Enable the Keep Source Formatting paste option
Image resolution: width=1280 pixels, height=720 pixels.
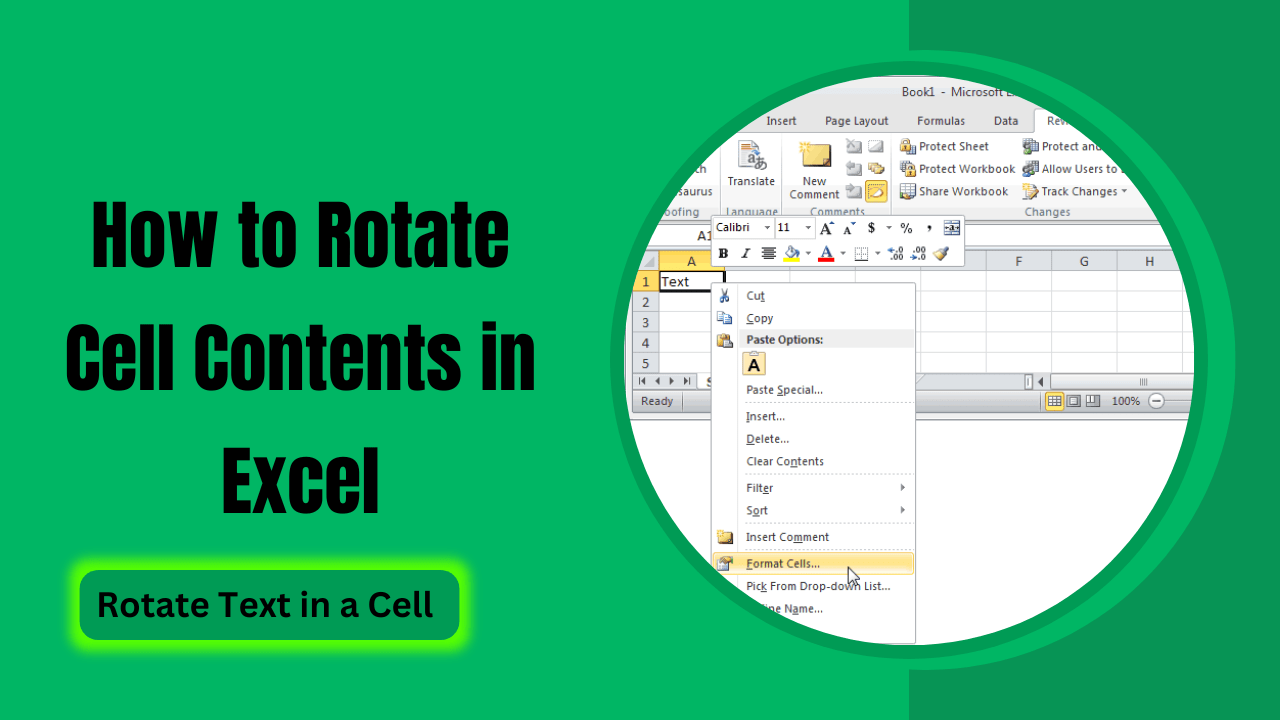click(x=752, y=364)
